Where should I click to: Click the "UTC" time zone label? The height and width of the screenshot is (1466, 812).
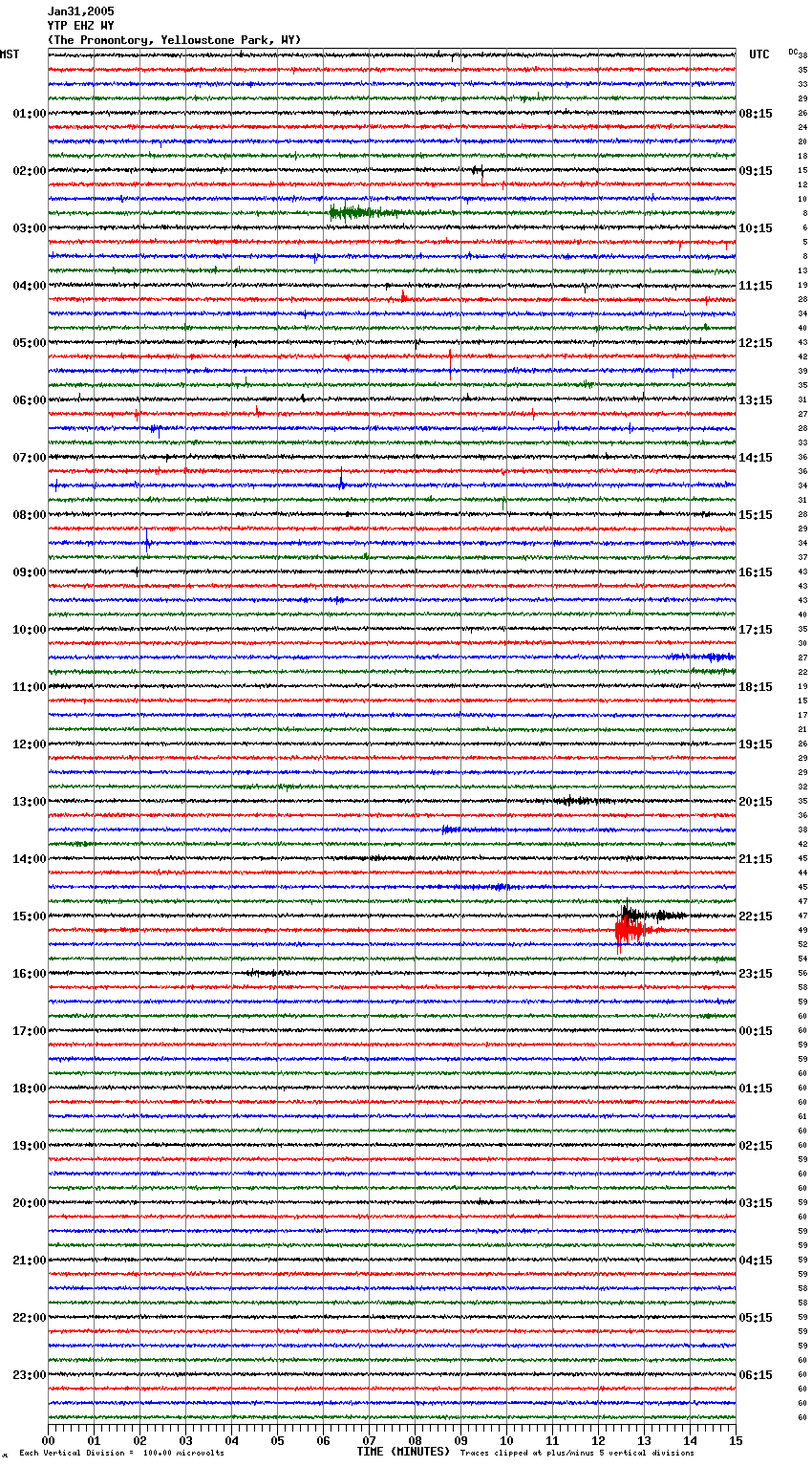(759, 54)
